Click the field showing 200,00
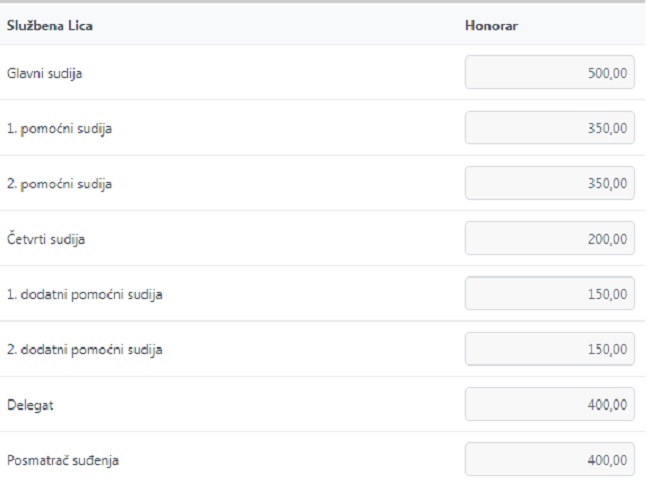The height and width of the screenshot is (484, 650). pyautogui.click(x=549, y=238)
